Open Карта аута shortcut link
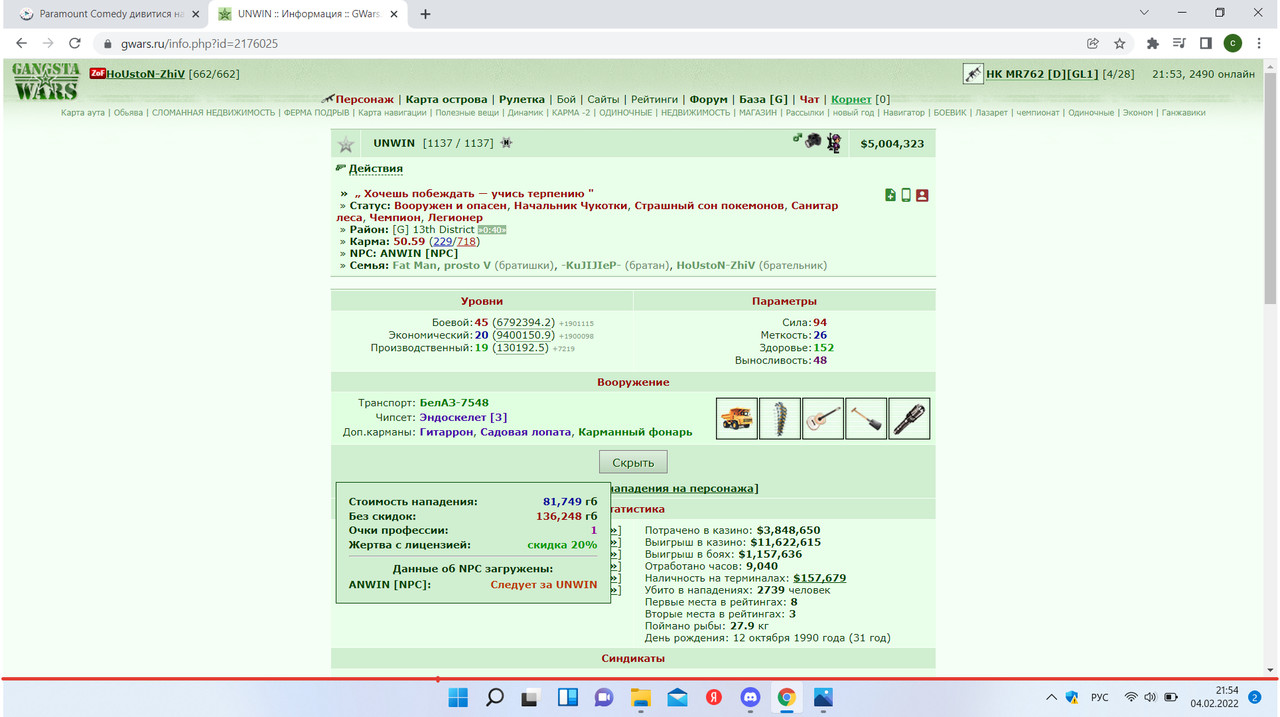The height and width of the screenshot is (717, 1280). coord(83,113)
